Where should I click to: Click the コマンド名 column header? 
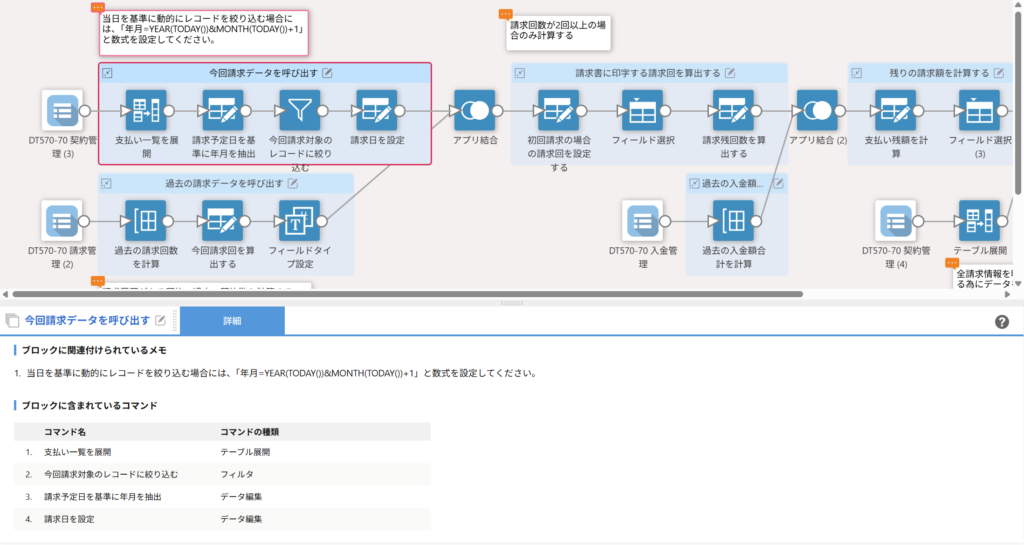[x=65, y=431]
